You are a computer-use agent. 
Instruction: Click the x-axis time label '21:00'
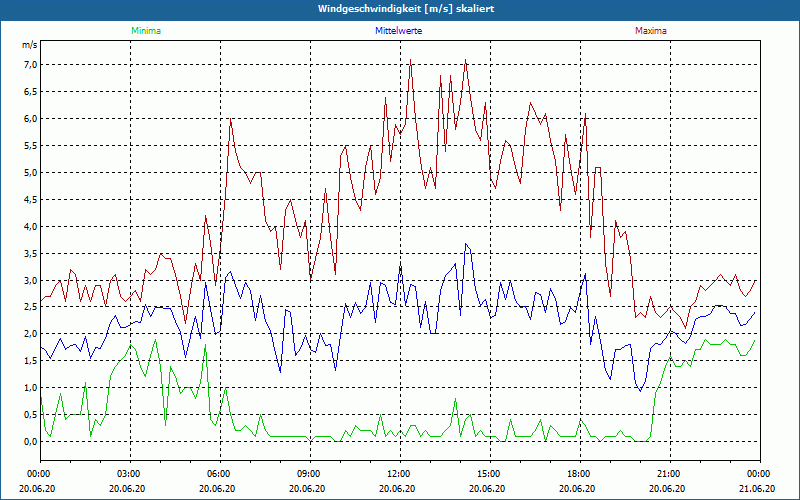(x=670, y=474)
